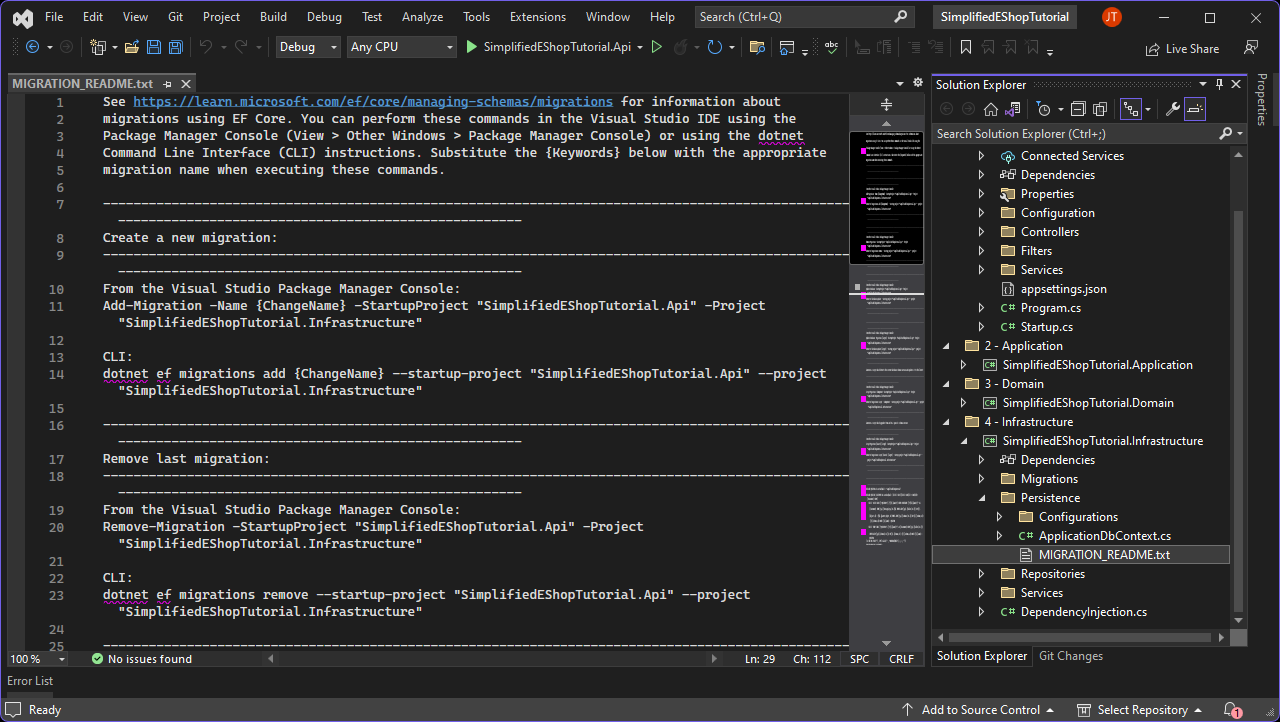
Task: Click in the Search (Ctrl+Q) box
Action: [x=805, y=17]
